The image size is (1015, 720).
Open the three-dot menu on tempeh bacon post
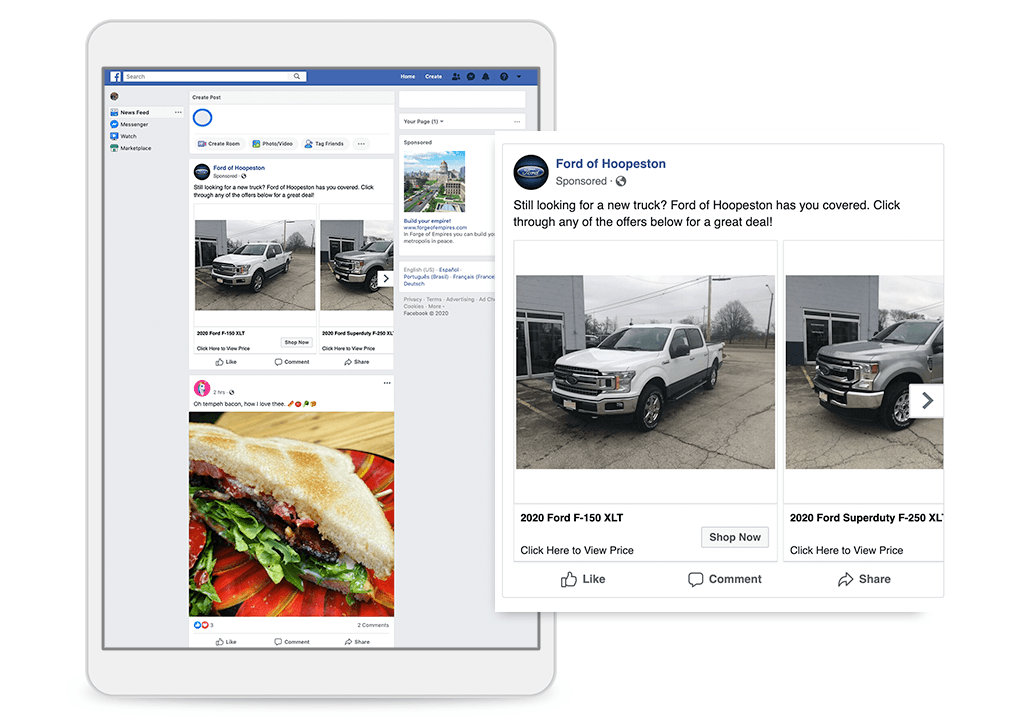(387, 383)
